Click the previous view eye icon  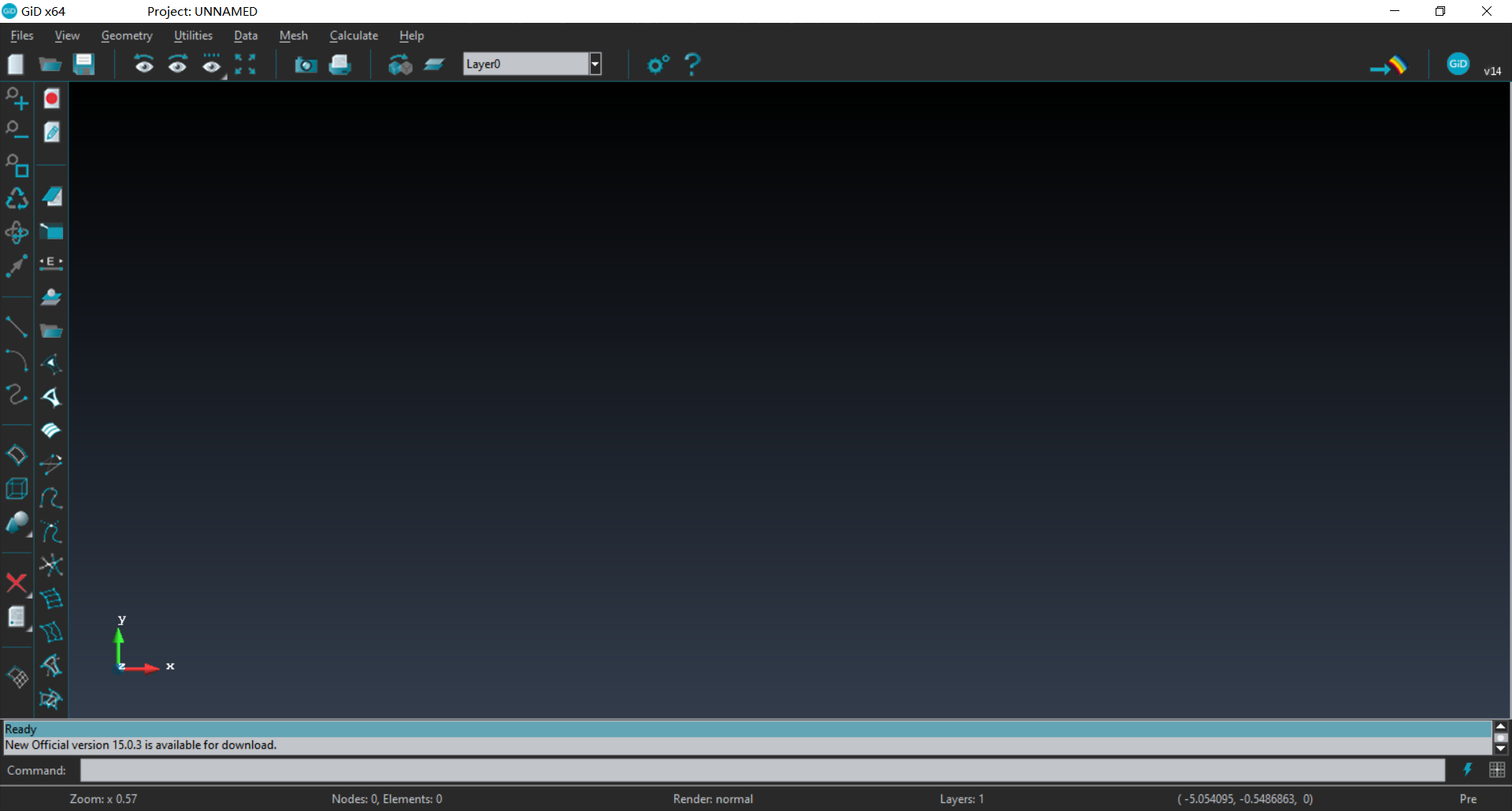point(143,65)
